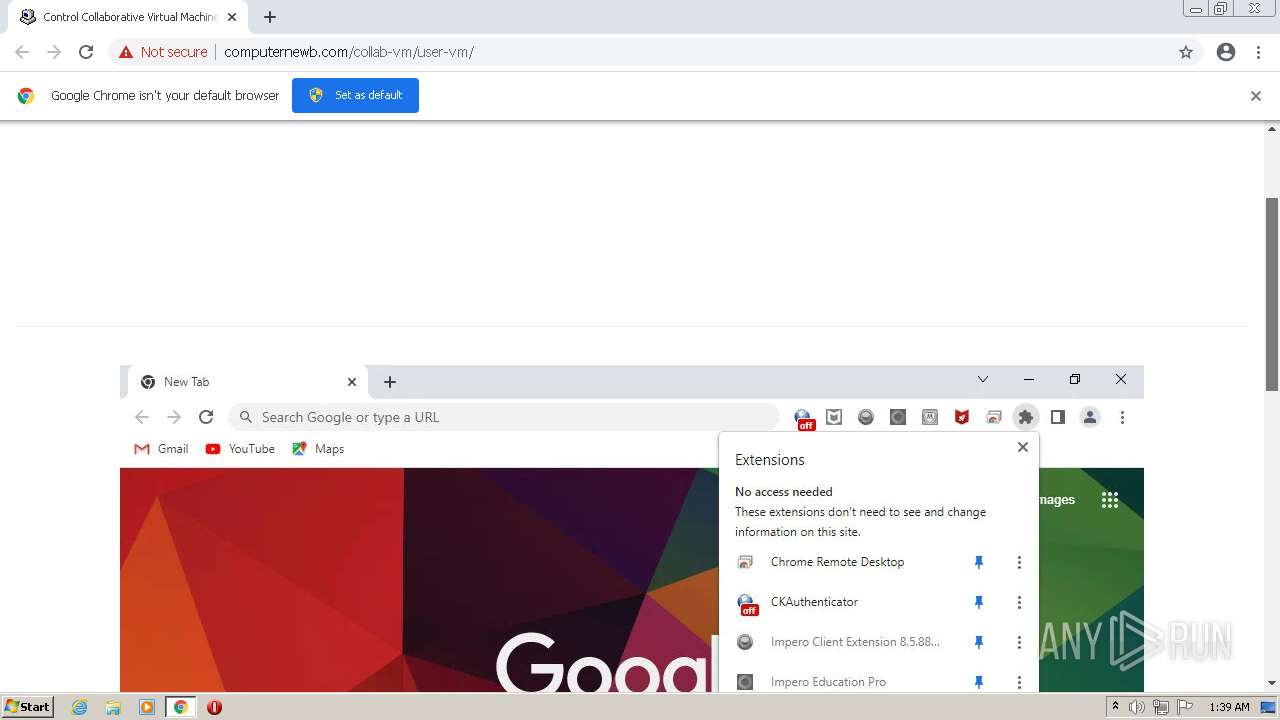Screen dimensions: 1280x720
Task: Toggle the Extensions puzzle piece button
Action: point(1026,417)
